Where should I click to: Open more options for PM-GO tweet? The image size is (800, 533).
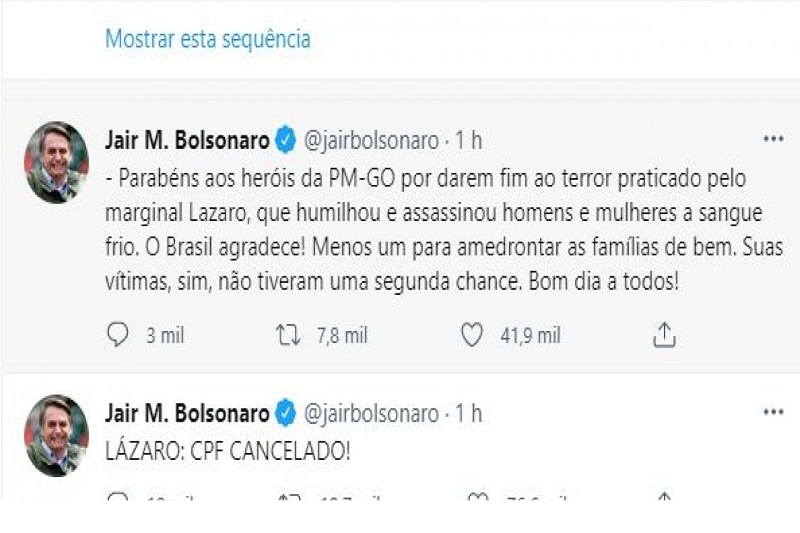click(773, 139)
